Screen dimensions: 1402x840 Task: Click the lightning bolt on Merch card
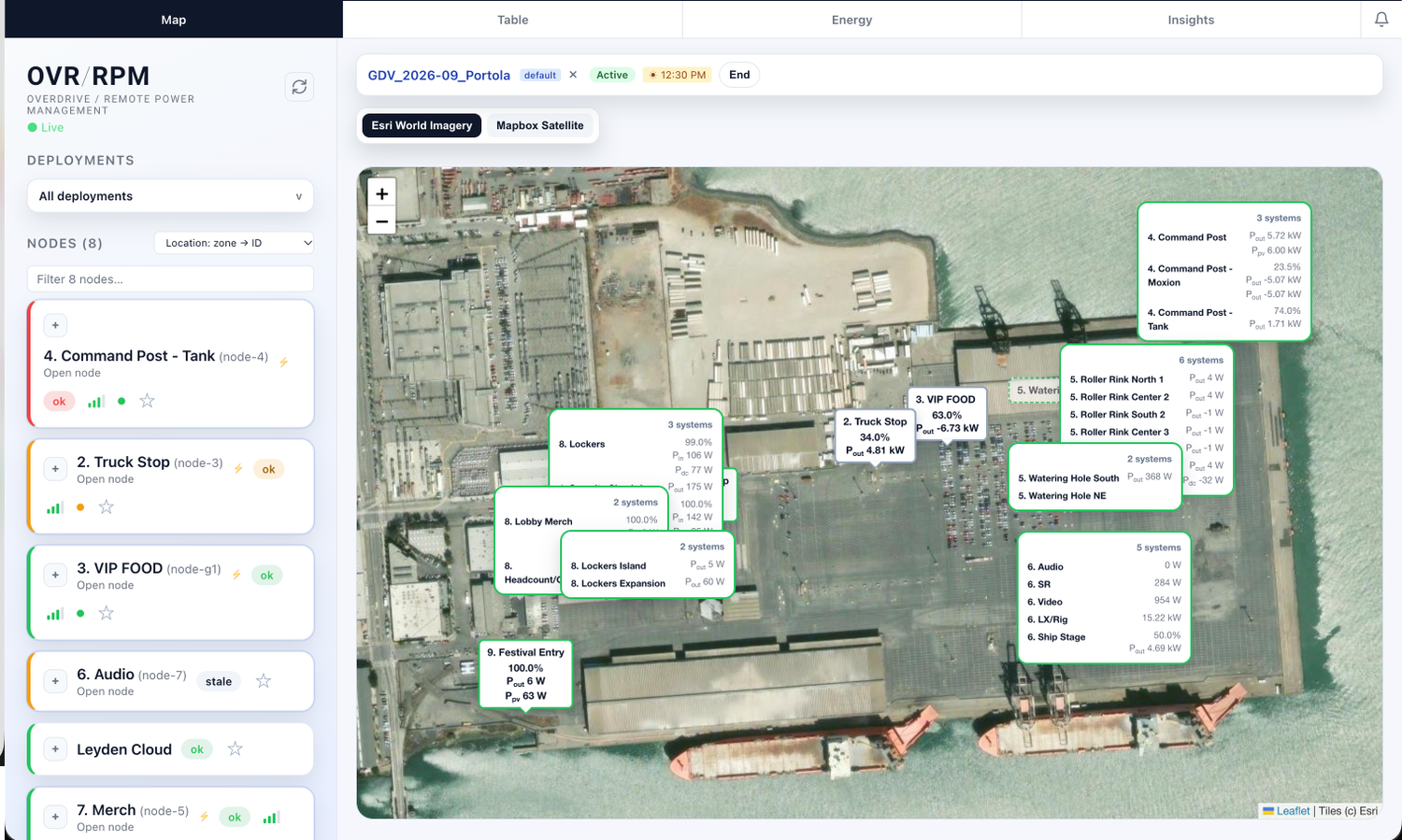(x=204, y=817)
